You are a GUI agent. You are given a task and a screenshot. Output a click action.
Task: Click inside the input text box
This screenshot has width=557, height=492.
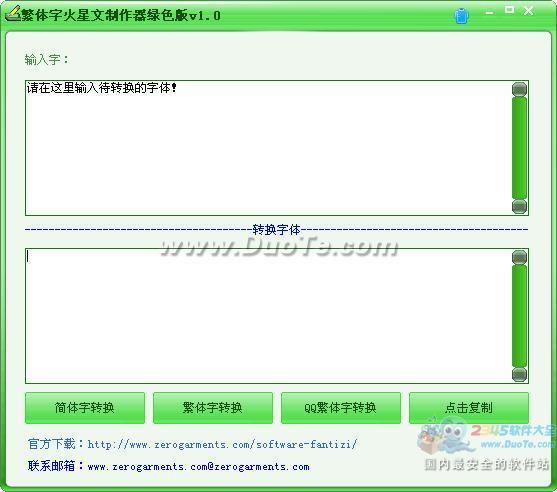(268, 148)
